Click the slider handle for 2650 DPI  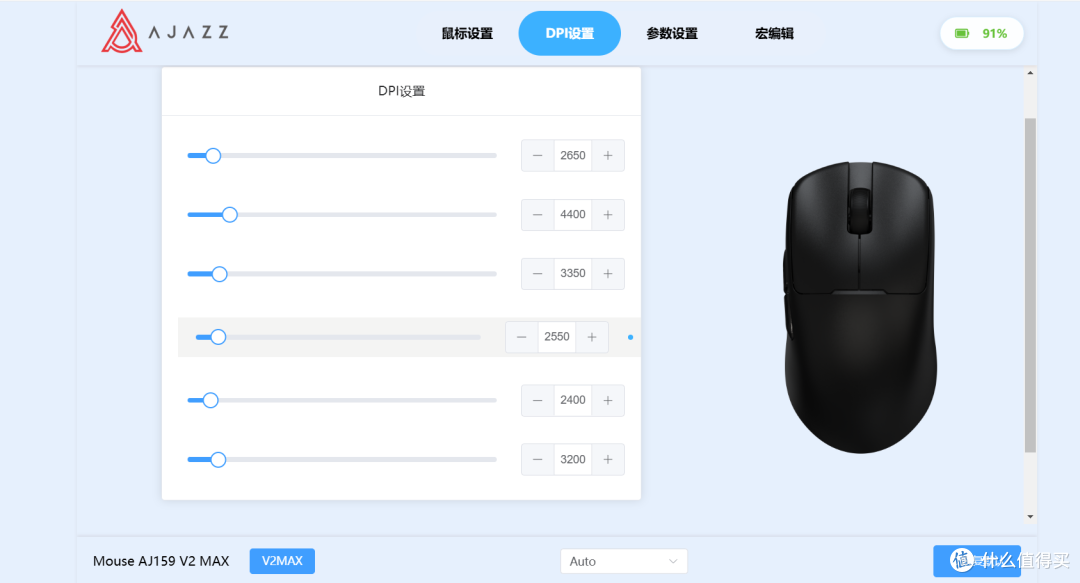tap(214, 156)
